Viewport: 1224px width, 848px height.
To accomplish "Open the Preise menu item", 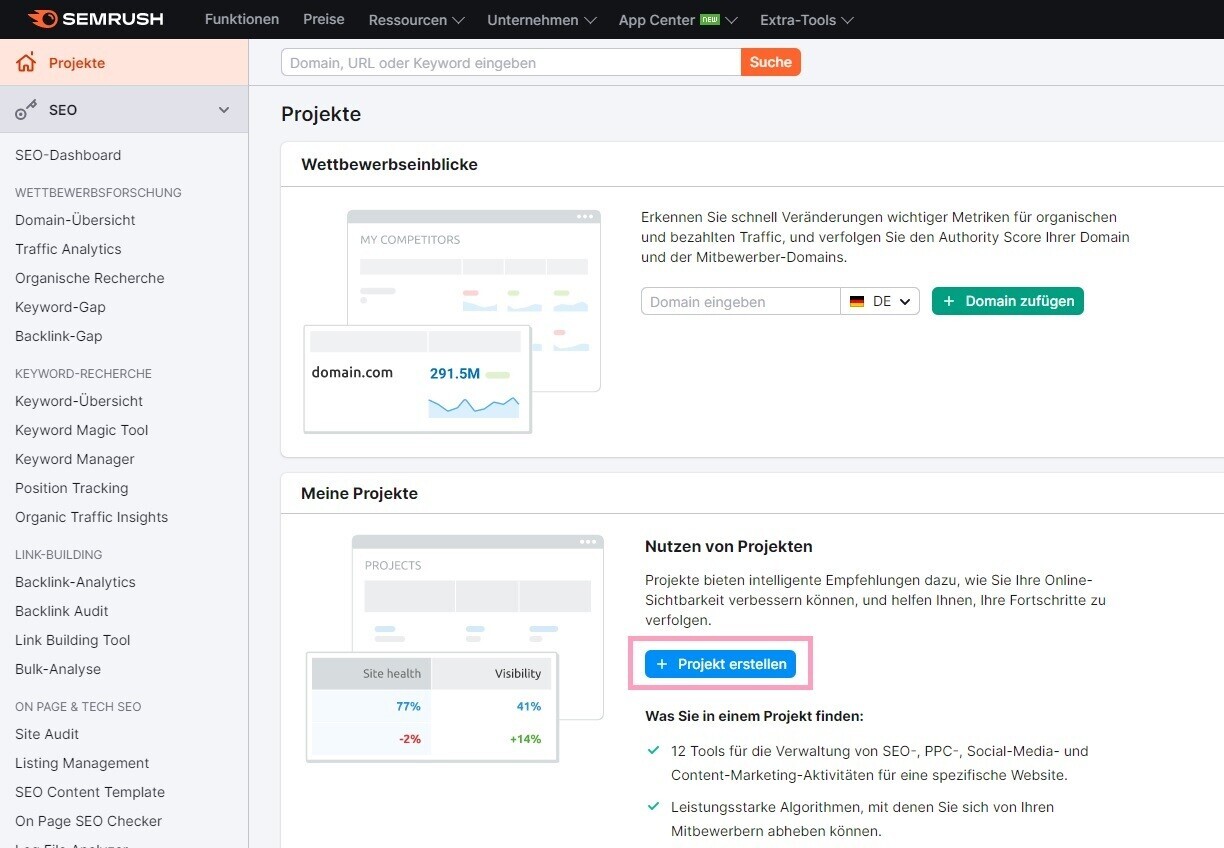I will click(323, 19).
